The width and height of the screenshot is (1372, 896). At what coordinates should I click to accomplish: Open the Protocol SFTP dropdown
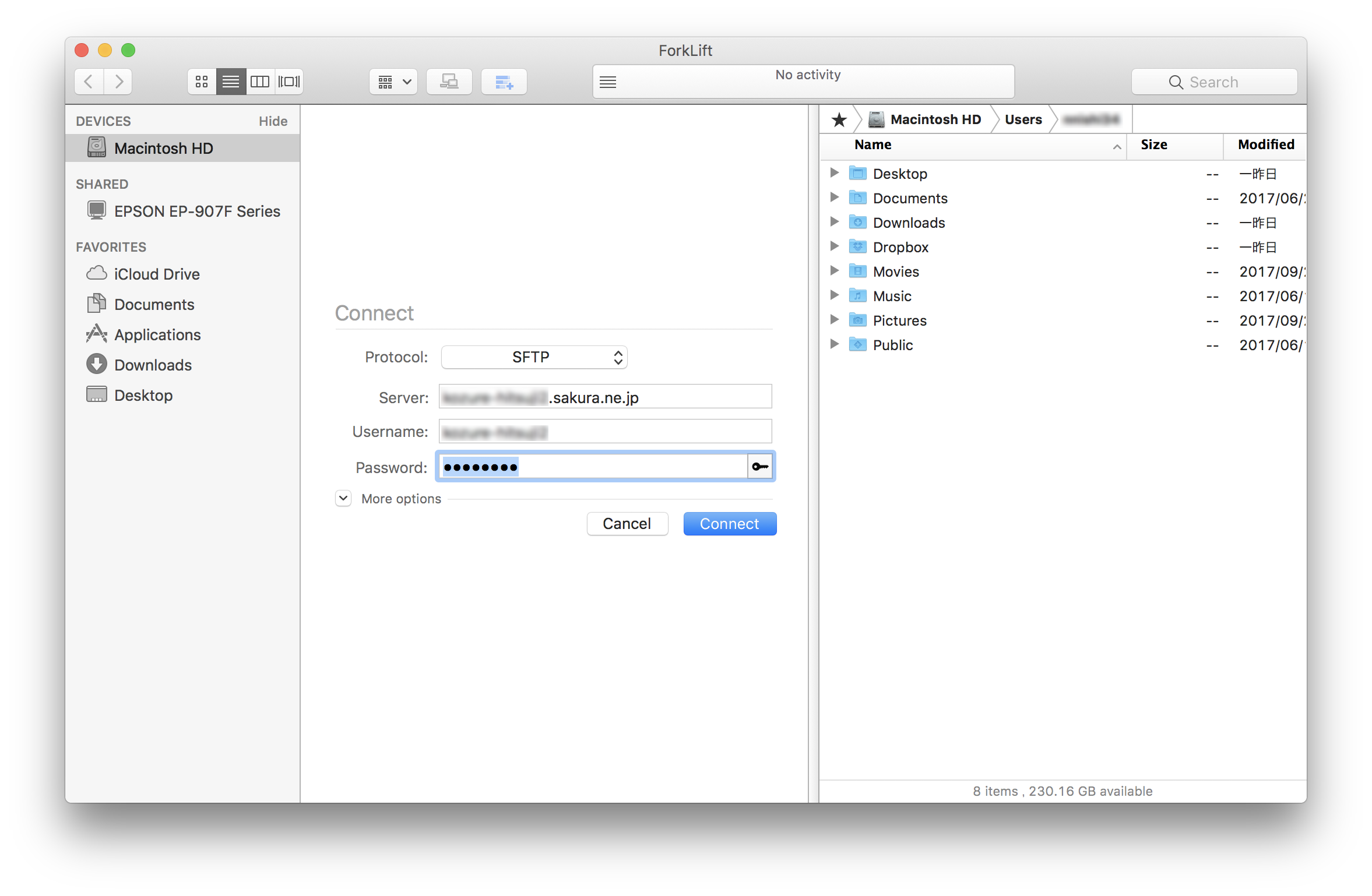[x=534, y=357]
